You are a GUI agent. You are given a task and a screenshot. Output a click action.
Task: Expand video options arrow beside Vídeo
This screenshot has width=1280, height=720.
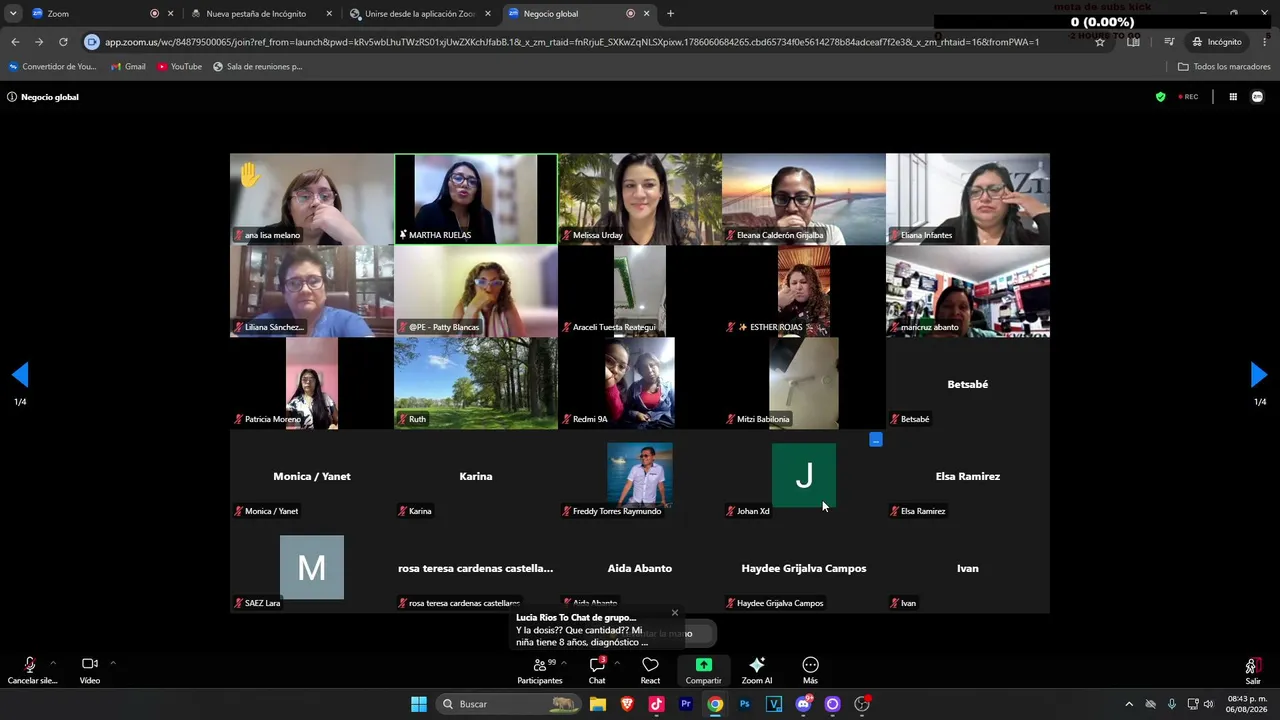point(113,662)
